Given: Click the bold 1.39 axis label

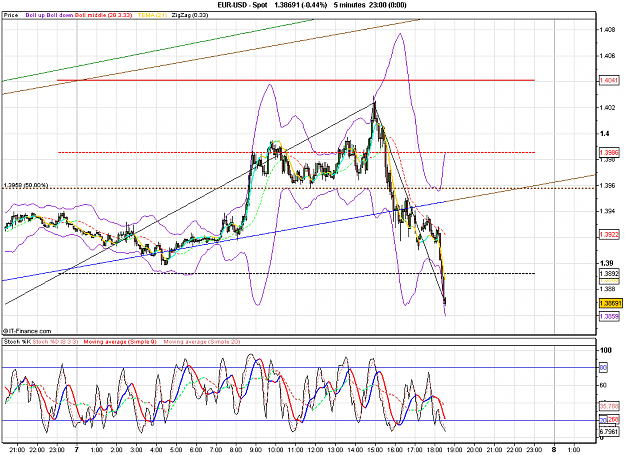Looking at the screenshot, I should point(606,263).
